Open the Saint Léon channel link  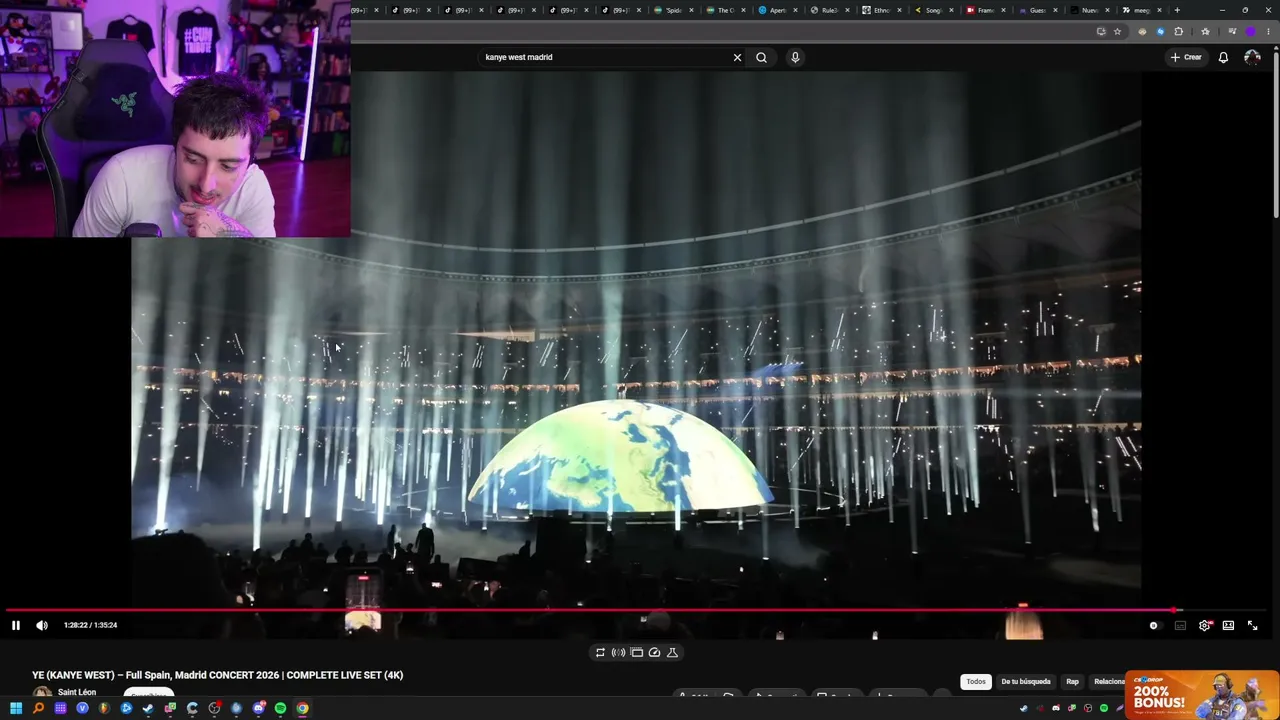77,692
